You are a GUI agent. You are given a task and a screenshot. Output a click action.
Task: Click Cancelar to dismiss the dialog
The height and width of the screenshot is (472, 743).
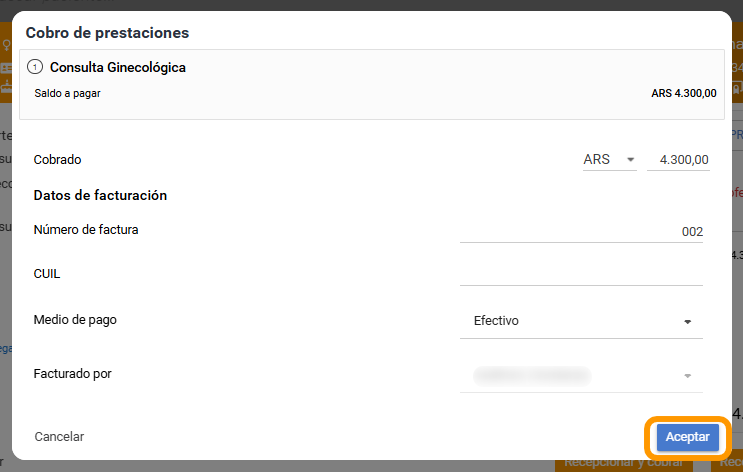[x=59, y=436]
